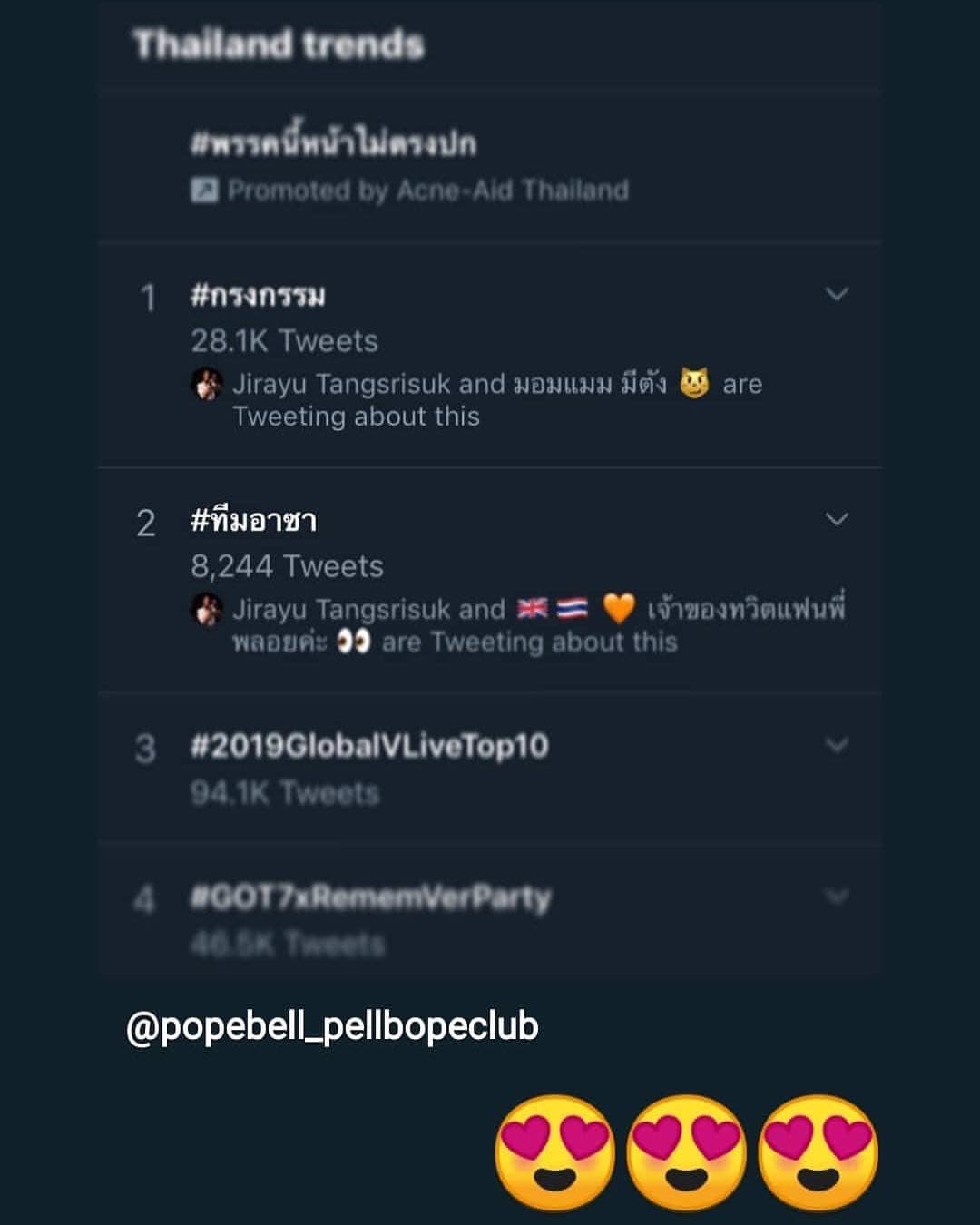Click the orange heart emoji
This screenshot has width=980, height=1225.
point(618,609)
